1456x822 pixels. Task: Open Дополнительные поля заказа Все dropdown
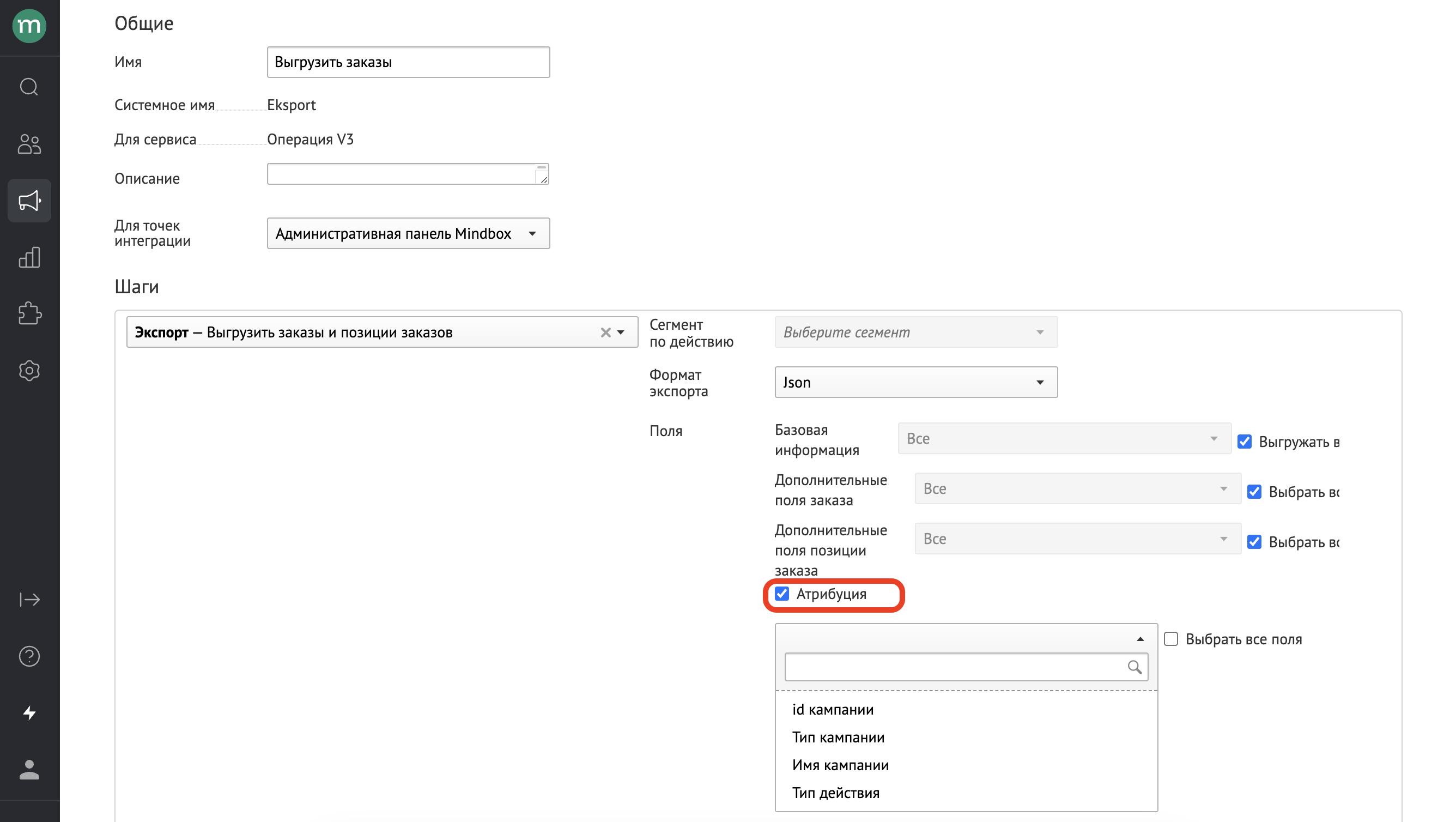(1078, 489)
